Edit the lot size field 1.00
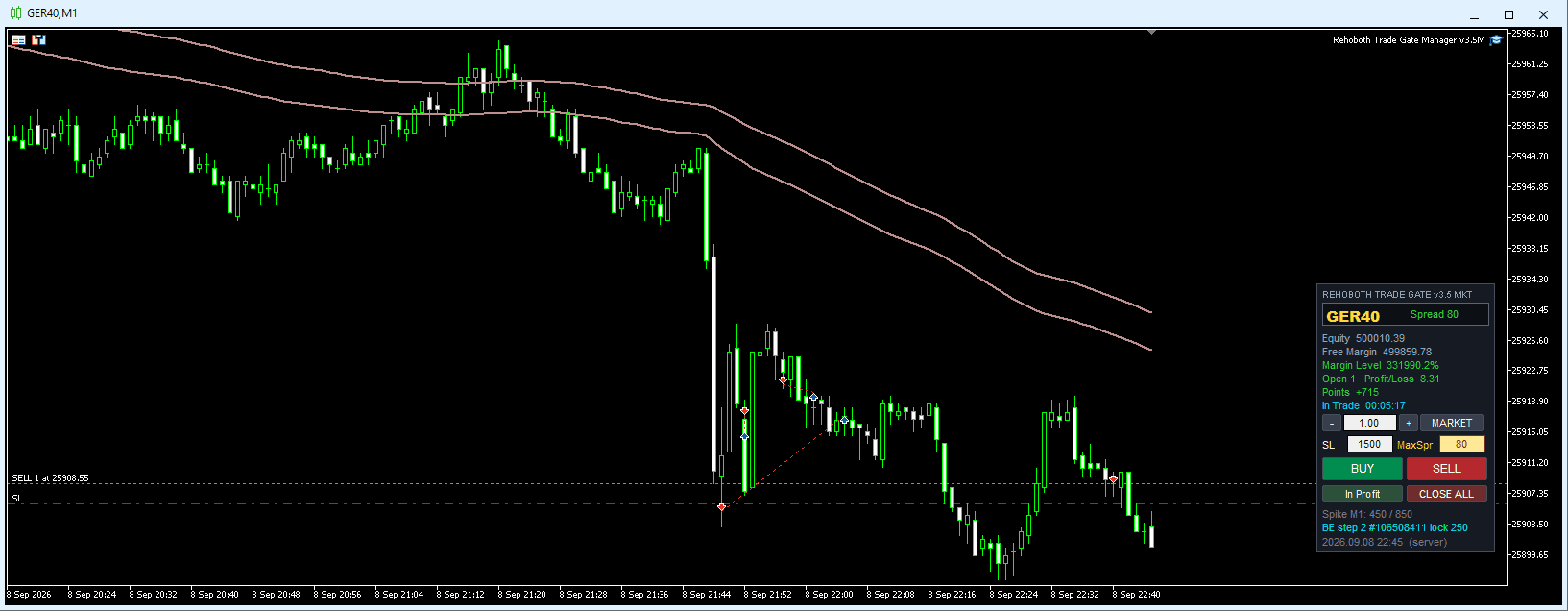This screenshot has height=611, width=1568. point(1369,423)
